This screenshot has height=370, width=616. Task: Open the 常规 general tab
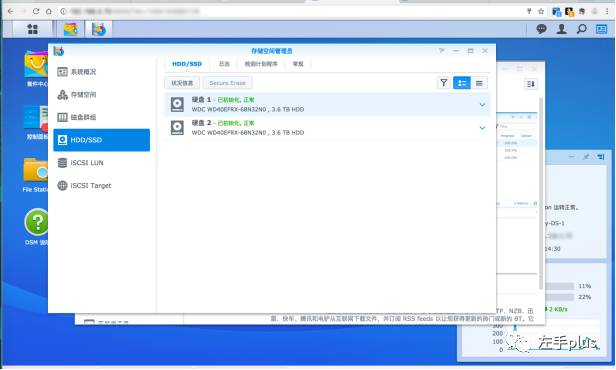298,64
